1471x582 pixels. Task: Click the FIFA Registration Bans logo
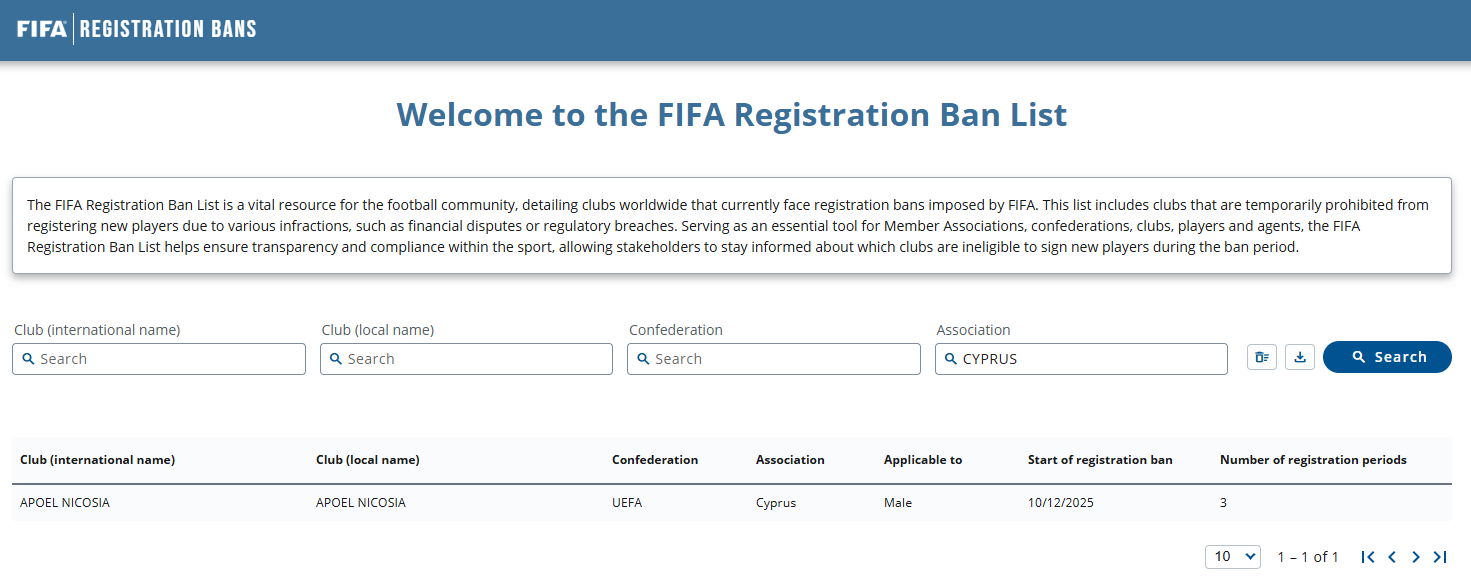pyautogui.click(x=137, y=29)
